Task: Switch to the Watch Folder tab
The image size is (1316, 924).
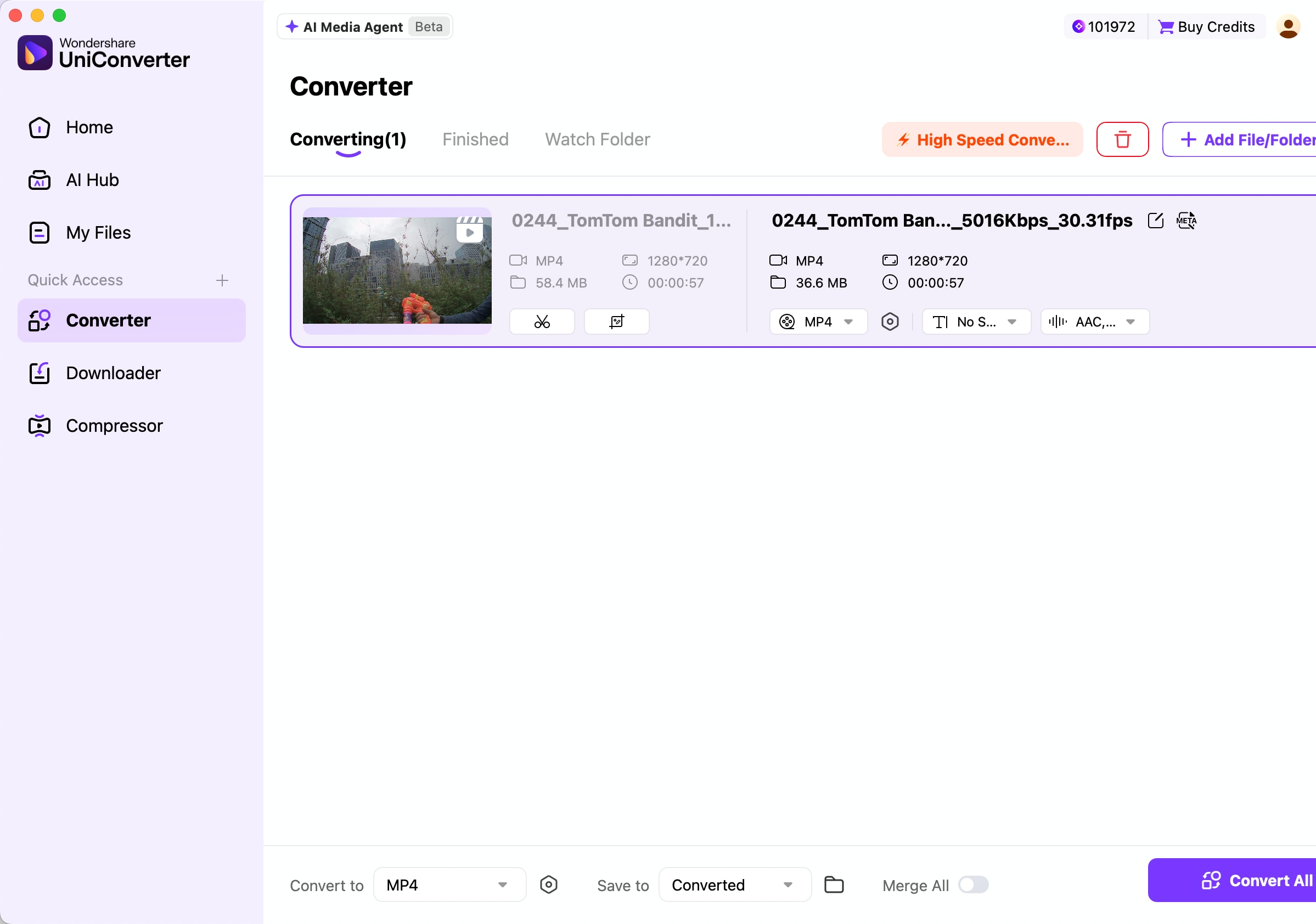Action: pos(597,139)
